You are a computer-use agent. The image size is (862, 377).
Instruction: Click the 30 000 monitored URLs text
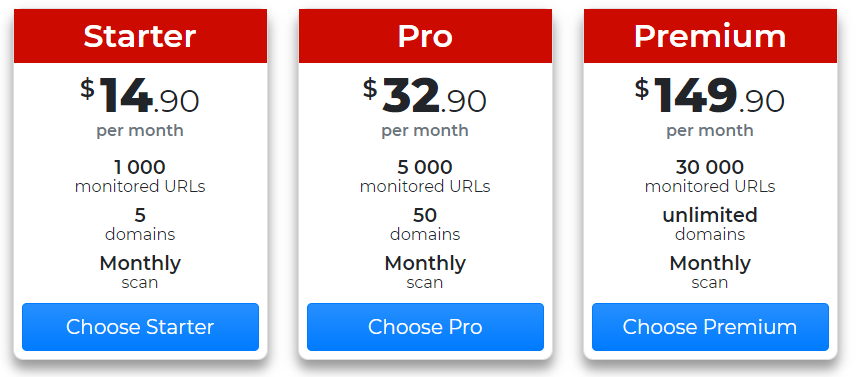pyautogui.click(x=710, y=176)
